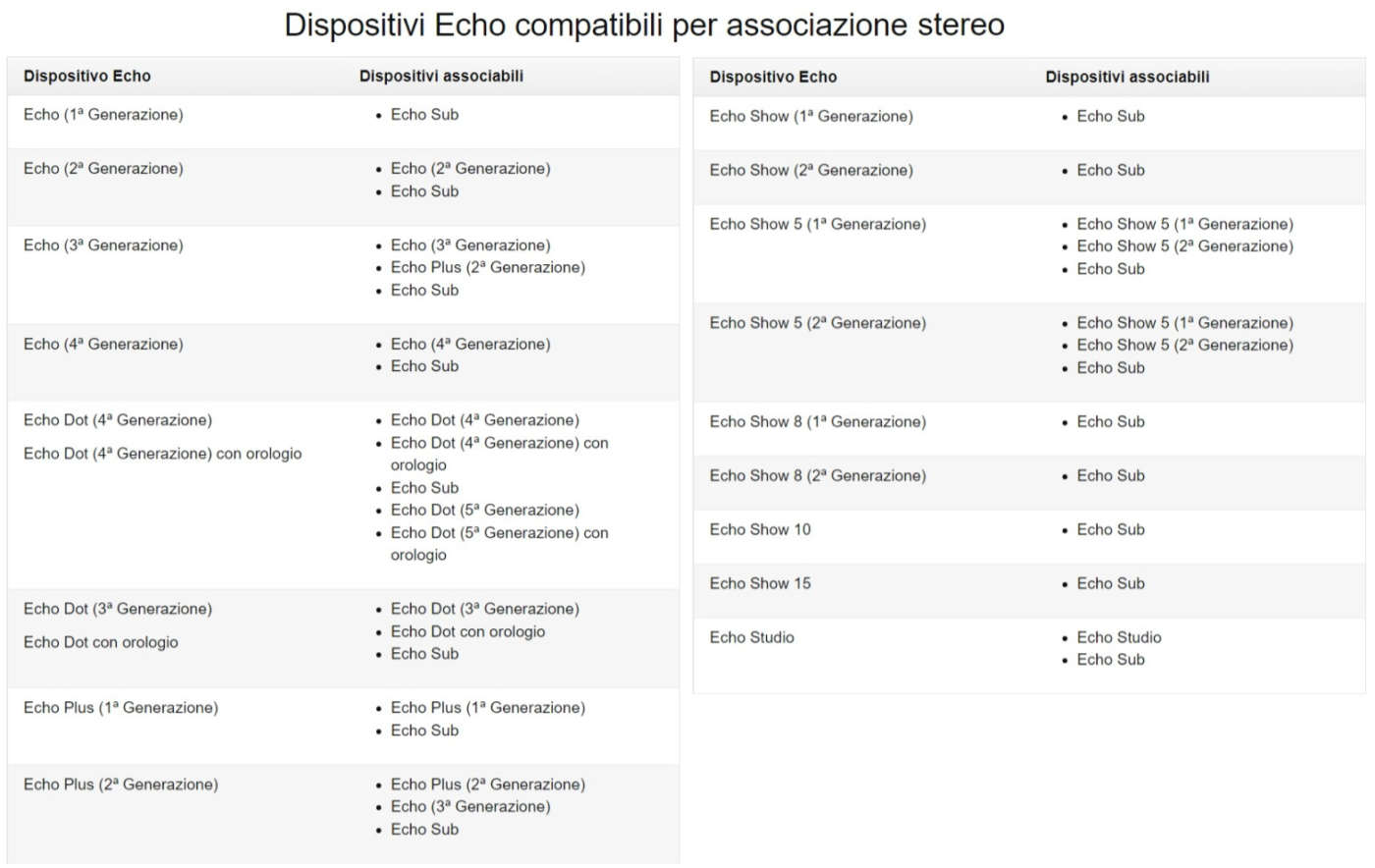This screenshot has width=1375, height=868.
Task: Click "Echo Show 10" device name
Action: (x=760, y=530)
